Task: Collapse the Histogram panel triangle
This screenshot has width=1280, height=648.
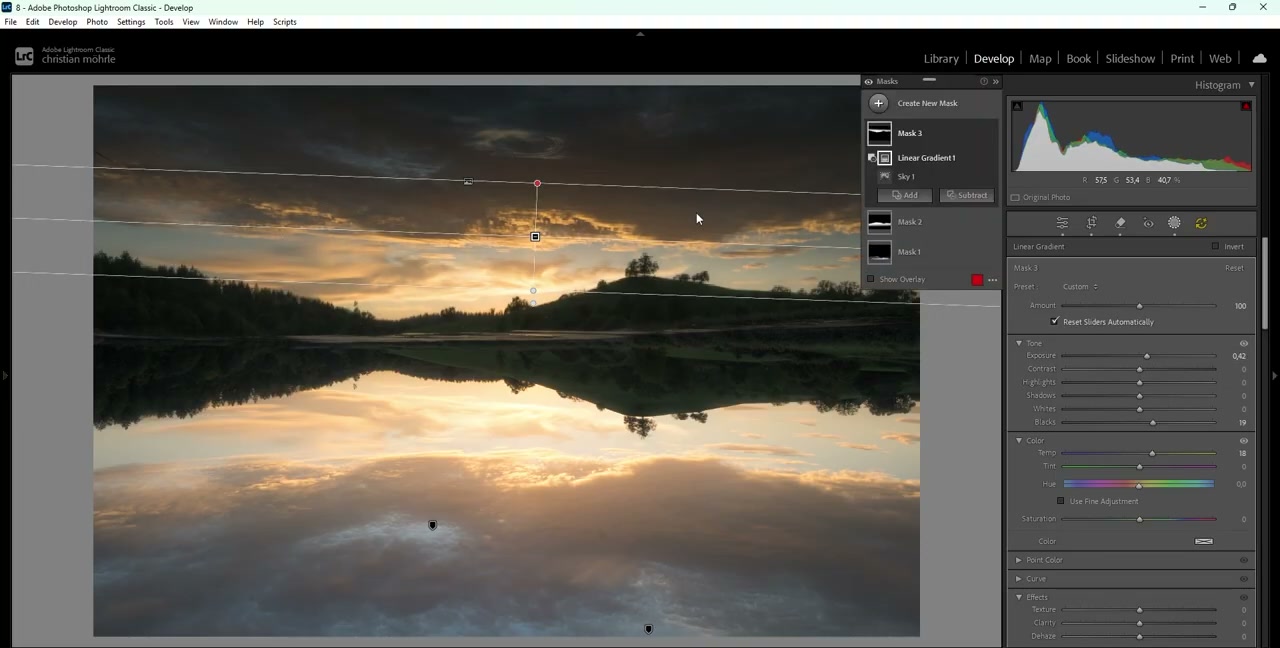Action: 1251,85
